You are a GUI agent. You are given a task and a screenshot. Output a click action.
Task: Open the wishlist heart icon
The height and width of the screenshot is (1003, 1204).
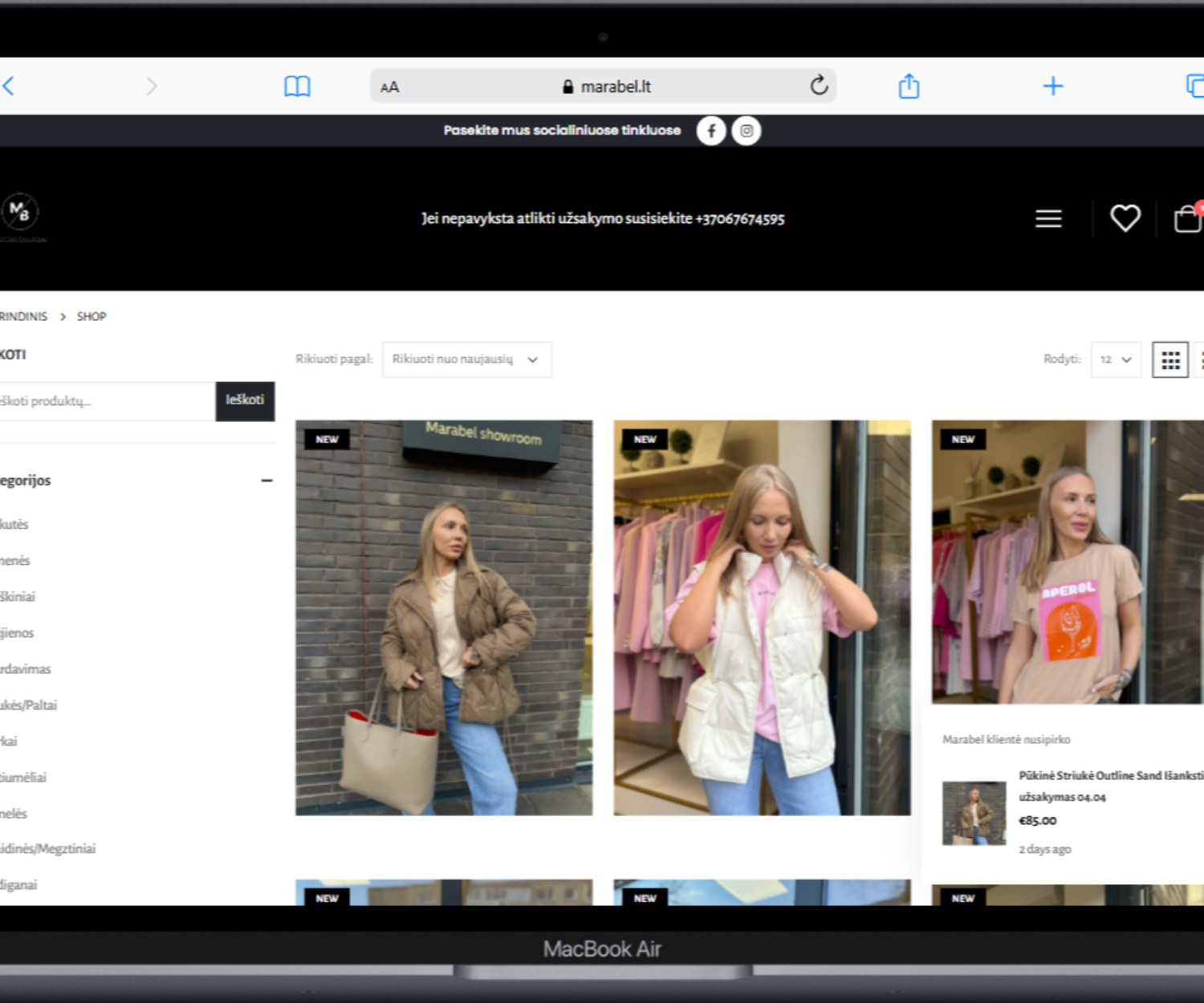(x=1125, y=218)
